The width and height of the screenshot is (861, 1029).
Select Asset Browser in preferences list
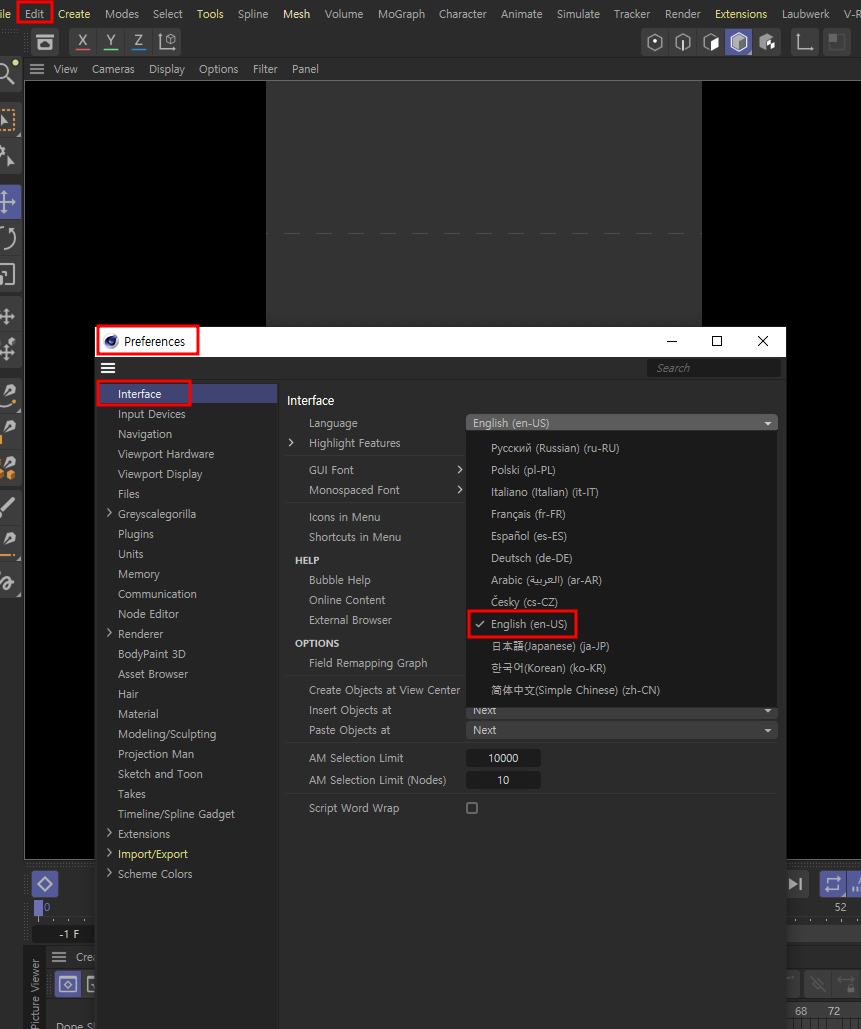tap(153, 674)
